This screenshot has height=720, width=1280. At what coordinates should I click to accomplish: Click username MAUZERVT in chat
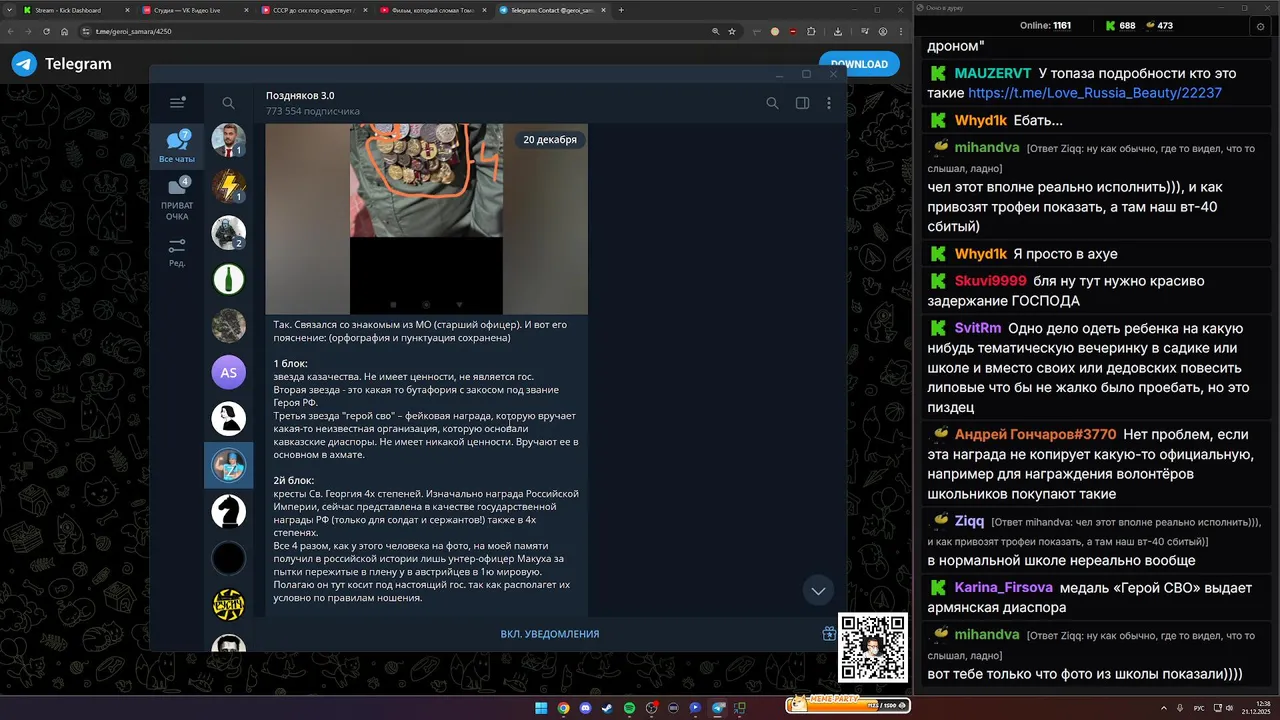995,74
